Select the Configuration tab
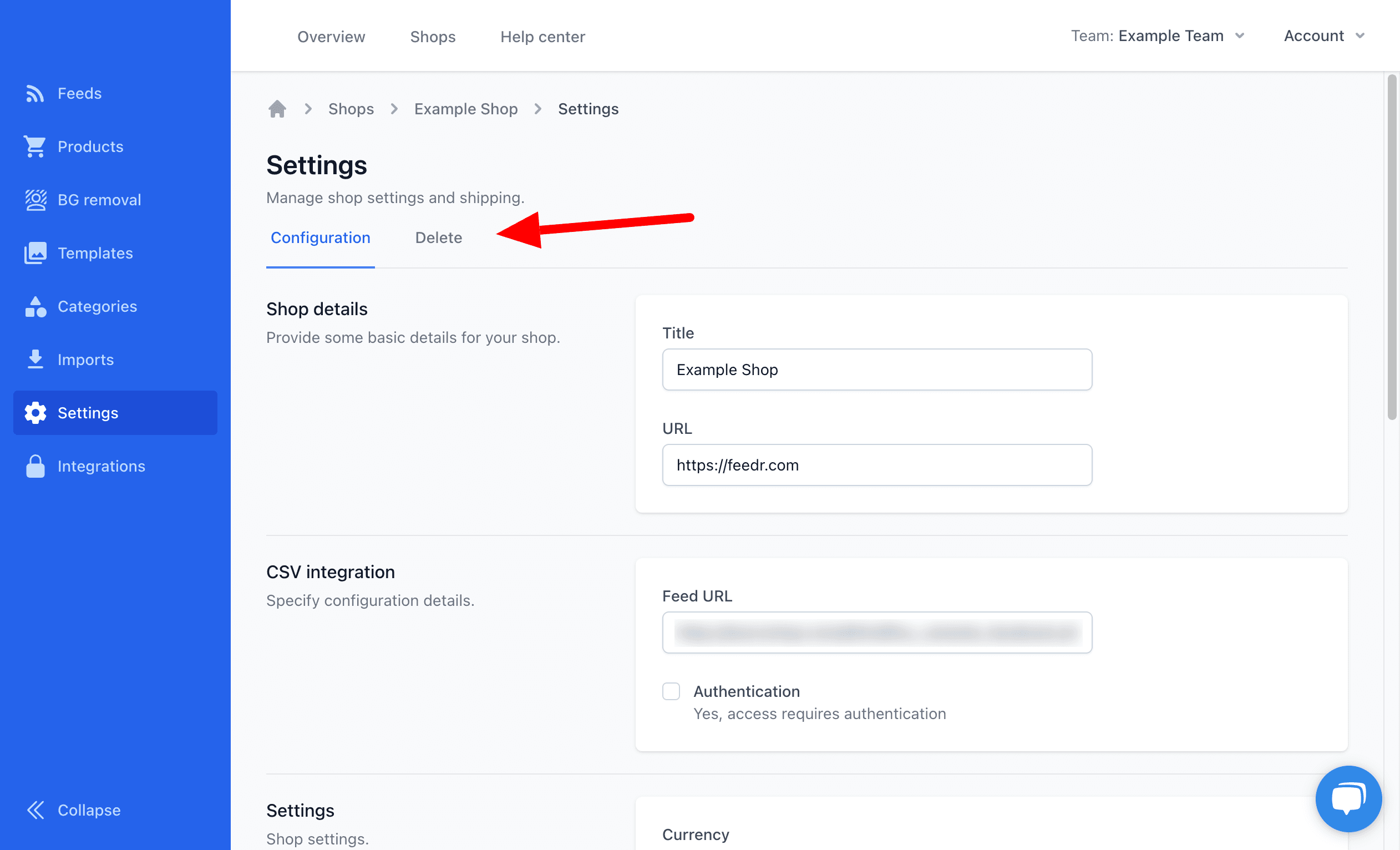The height and width of the screenshot is (850, 1400). (320, 237)
